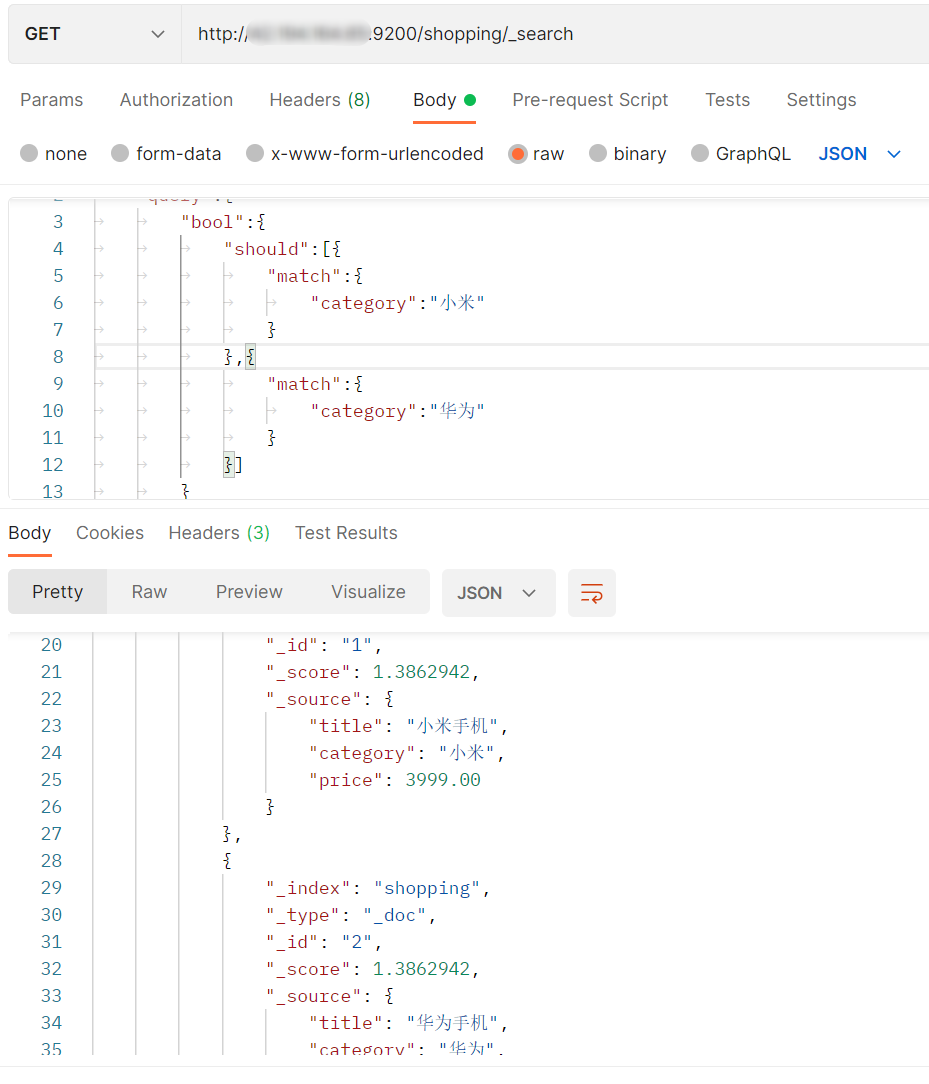Open the request Headers (8) tab
This screenshot has width=929, height=1084.
320,100
